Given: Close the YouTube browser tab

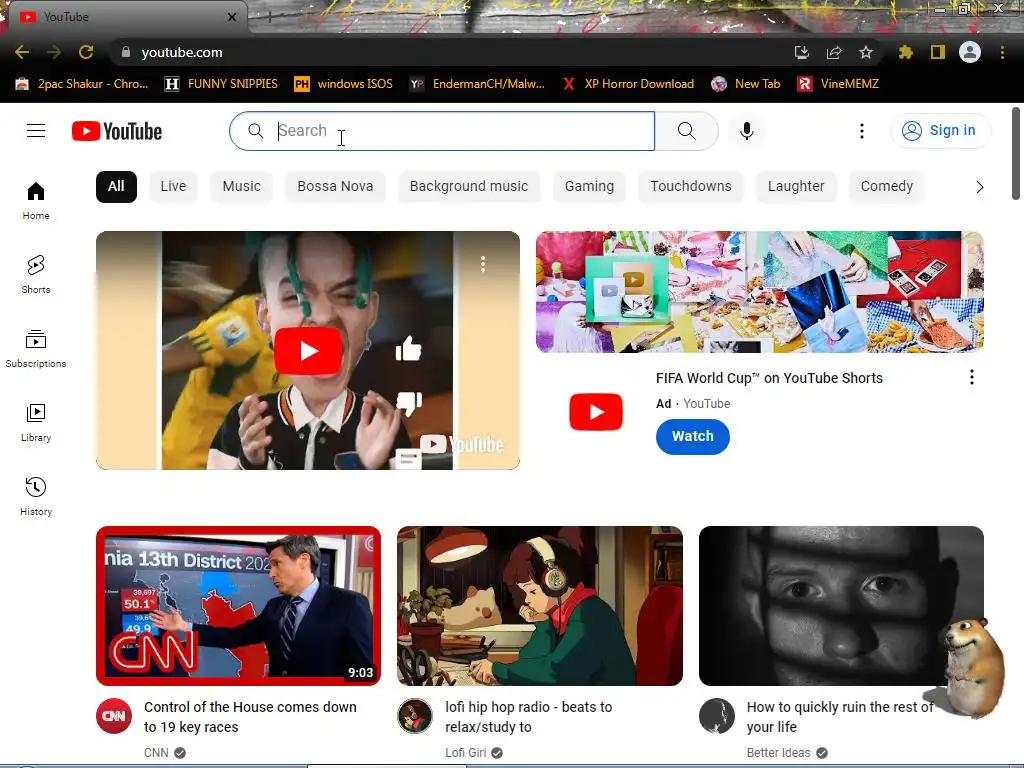Looking at the screenshot, I should click(x=232, y=17).
